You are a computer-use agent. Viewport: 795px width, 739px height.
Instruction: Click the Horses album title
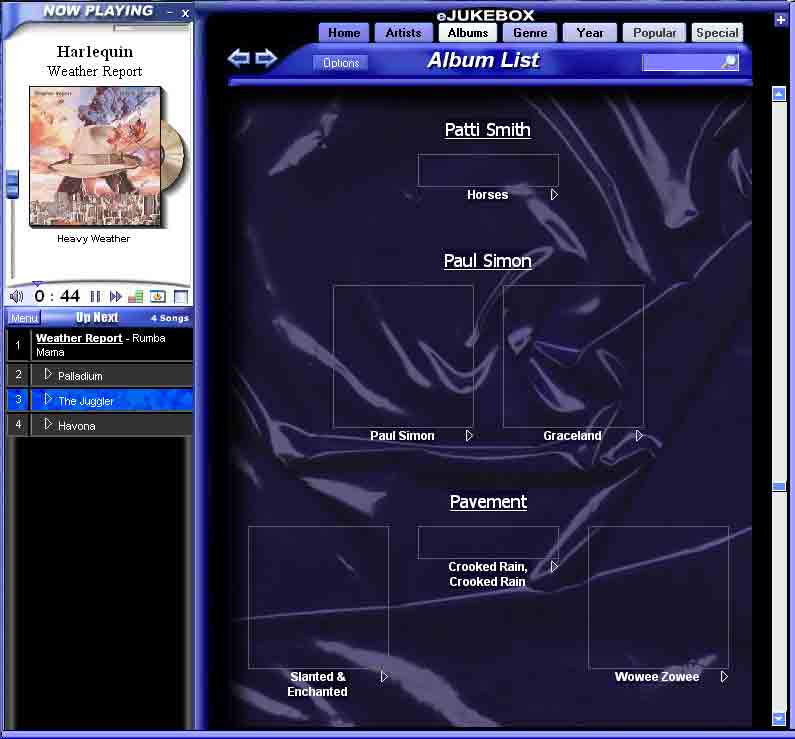[x=487, y=195]
